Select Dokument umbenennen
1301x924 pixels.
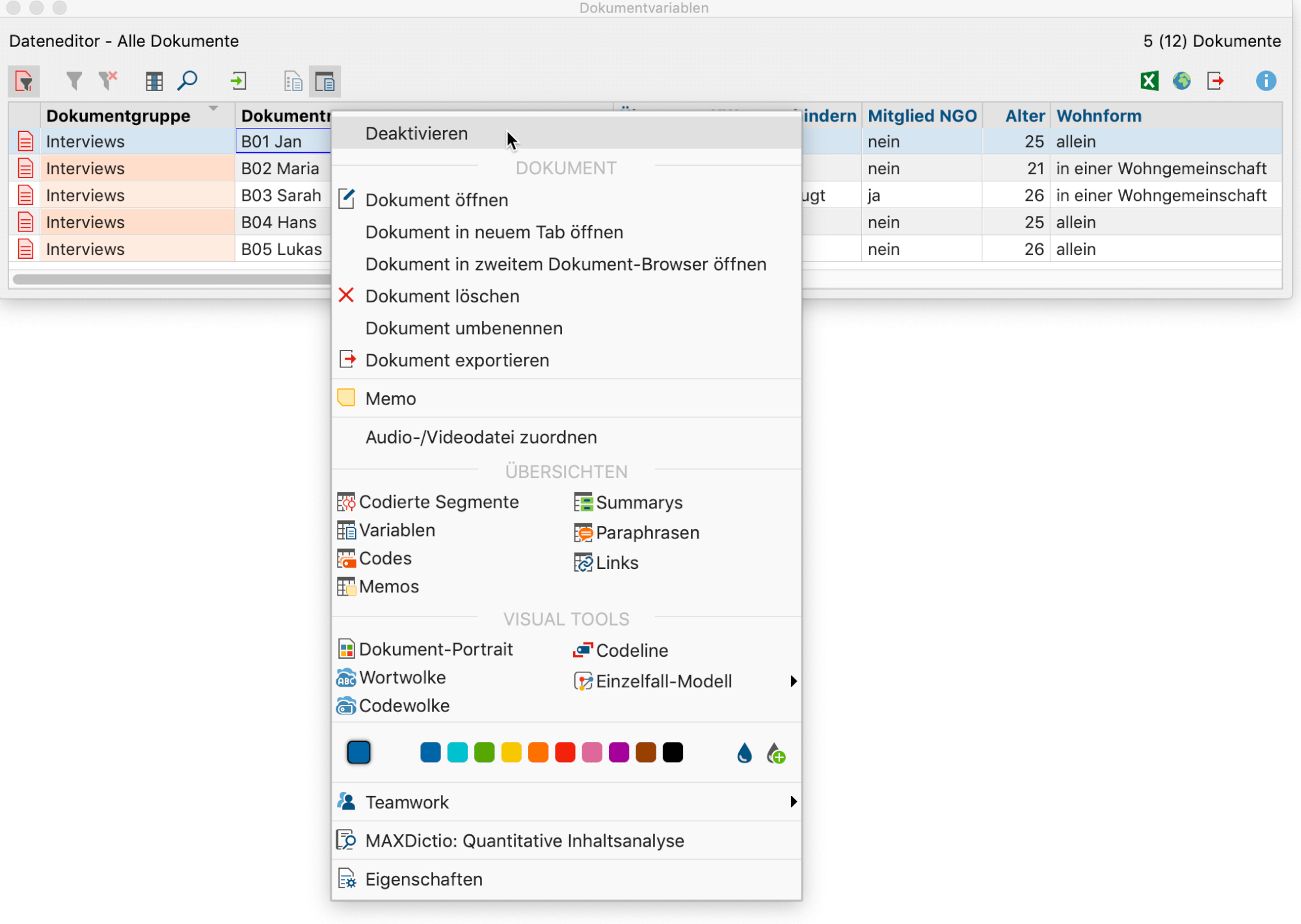[566, 328]
